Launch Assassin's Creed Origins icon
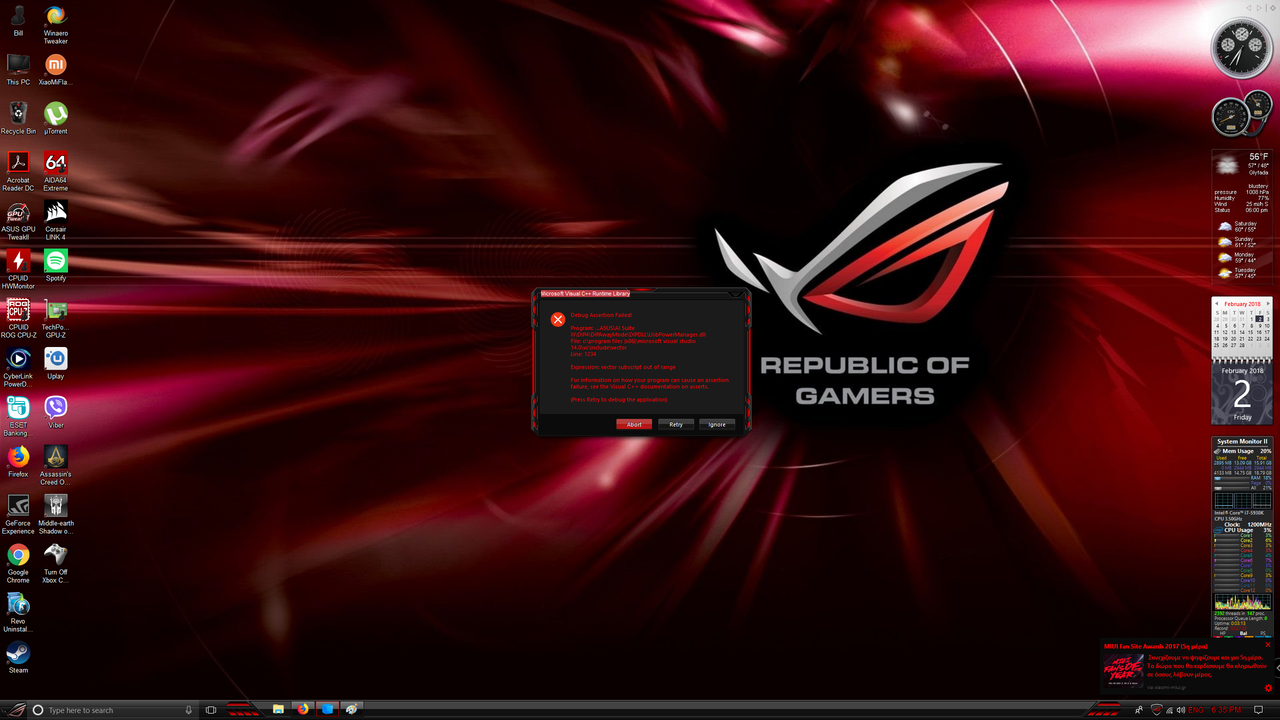This screenshot has width=1280, height=720. tap(56, 465)
